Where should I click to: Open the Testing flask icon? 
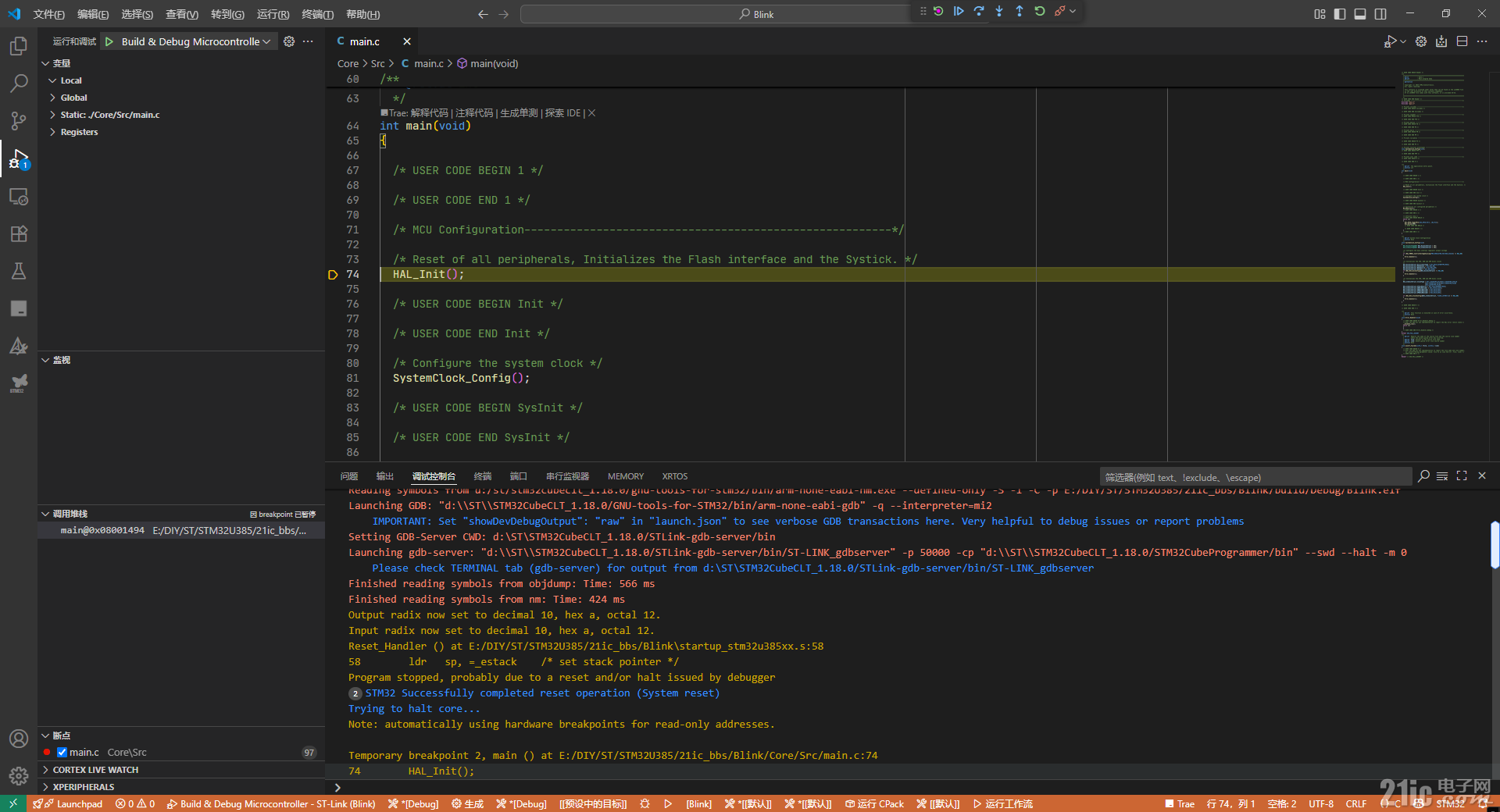click(x=19, y=271)
